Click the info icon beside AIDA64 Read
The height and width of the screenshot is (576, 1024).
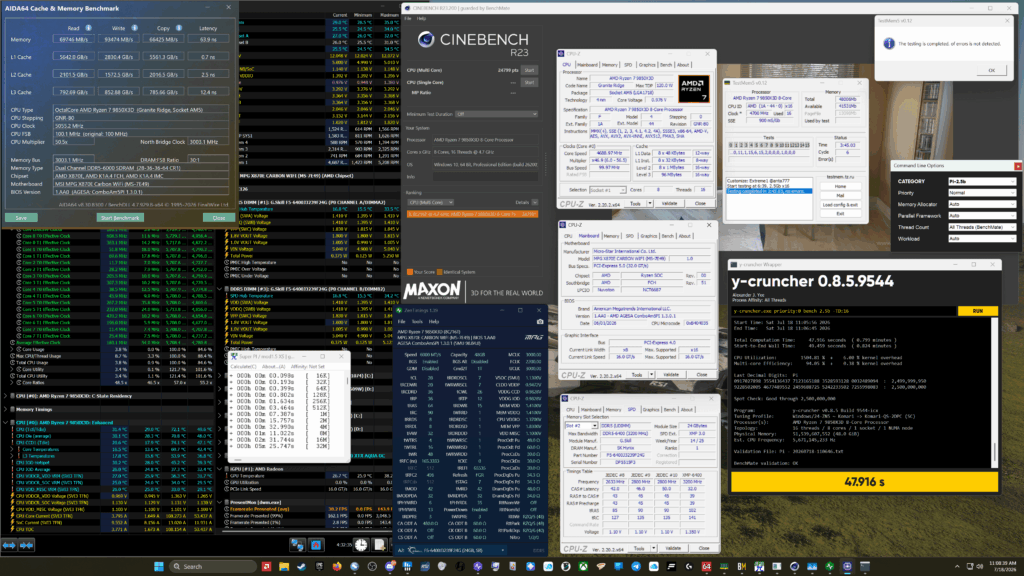(89, 28)
